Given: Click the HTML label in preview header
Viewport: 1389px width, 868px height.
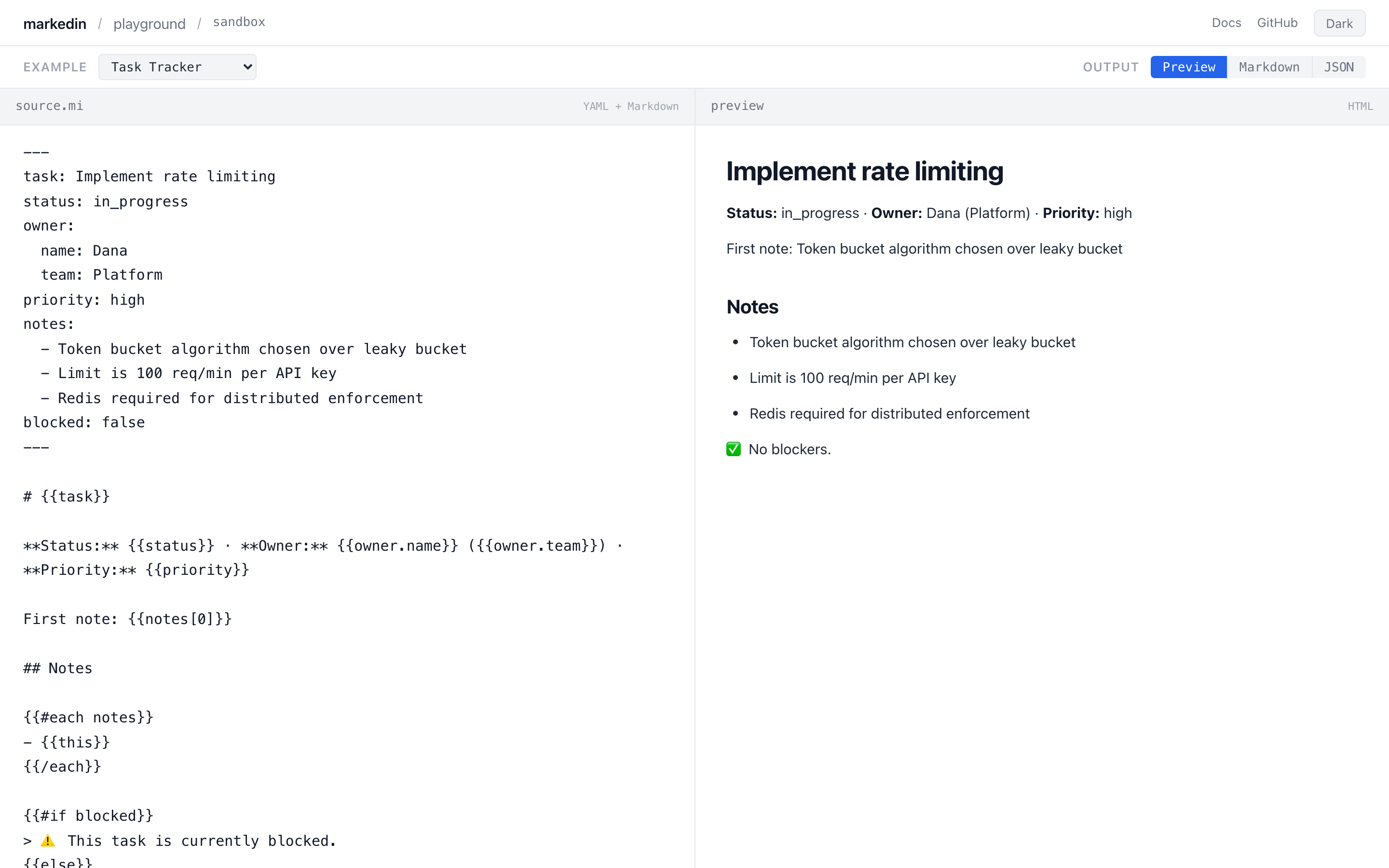Looking at the screenshot, I should (1360, 106).
